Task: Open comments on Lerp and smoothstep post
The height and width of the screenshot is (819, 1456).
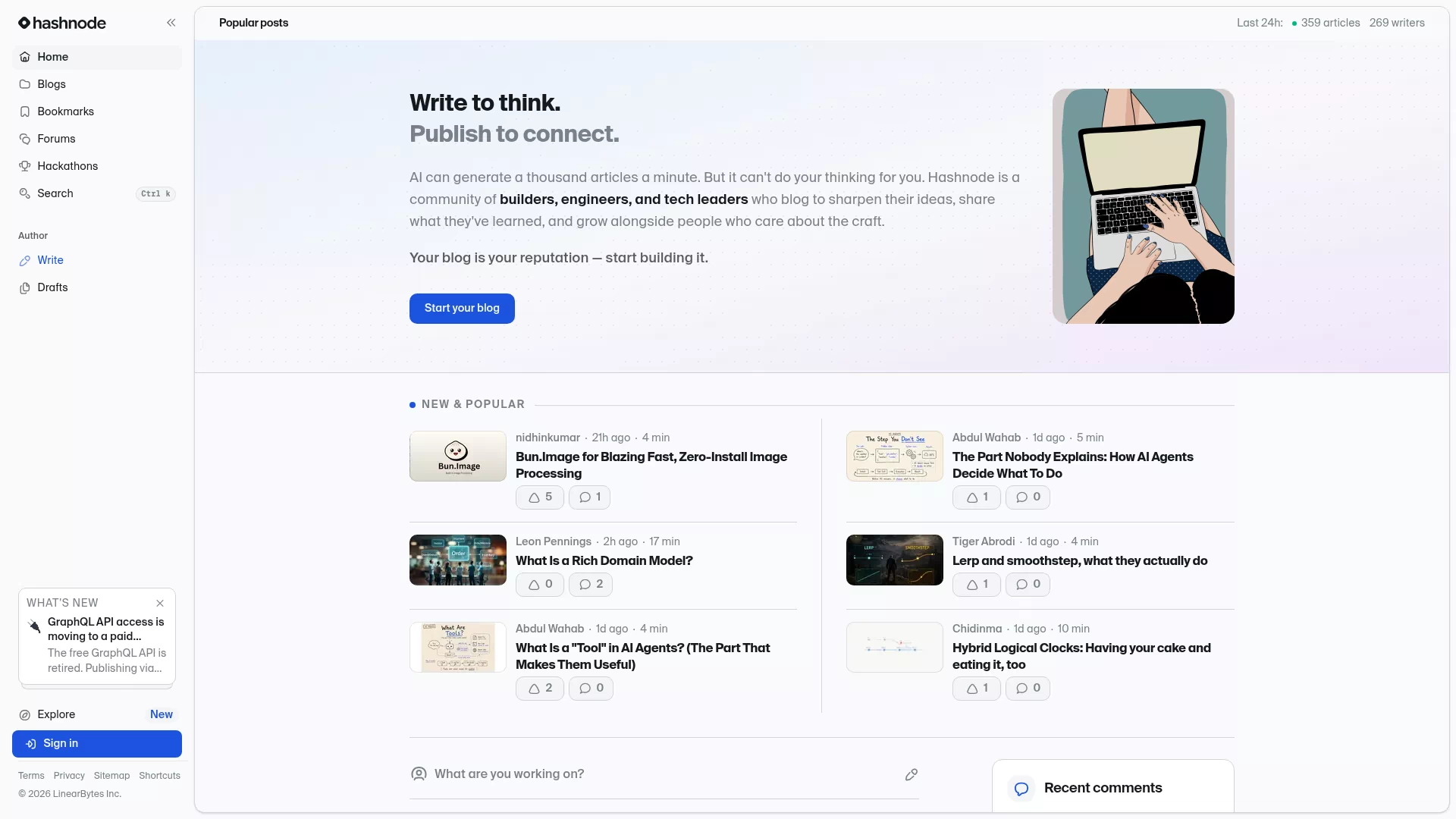Action: [1028, 585]
